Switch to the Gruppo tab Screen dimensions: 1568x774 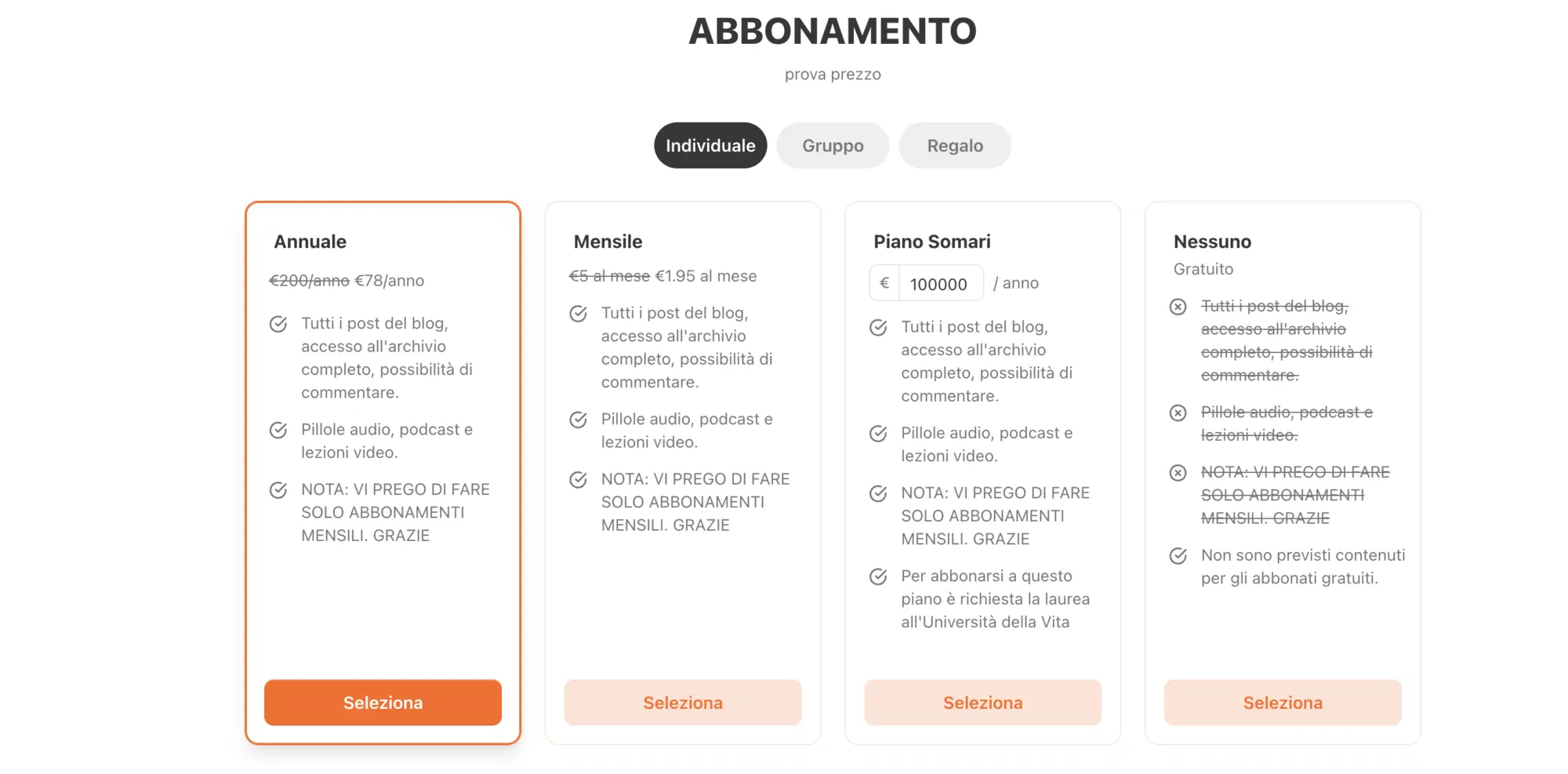832,145
